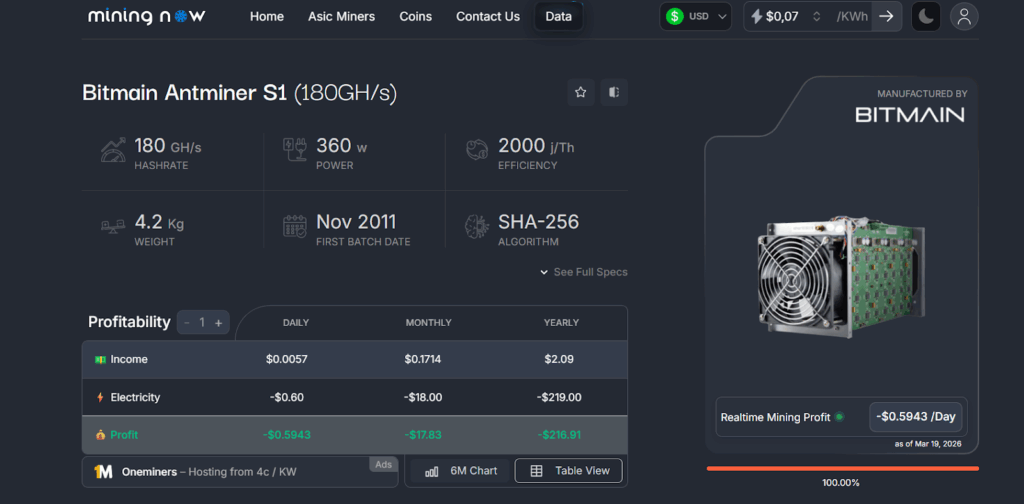Viewport: 1024px width, 504px height.
Task: Click the first batch date calendar icon
Action: 295,227
